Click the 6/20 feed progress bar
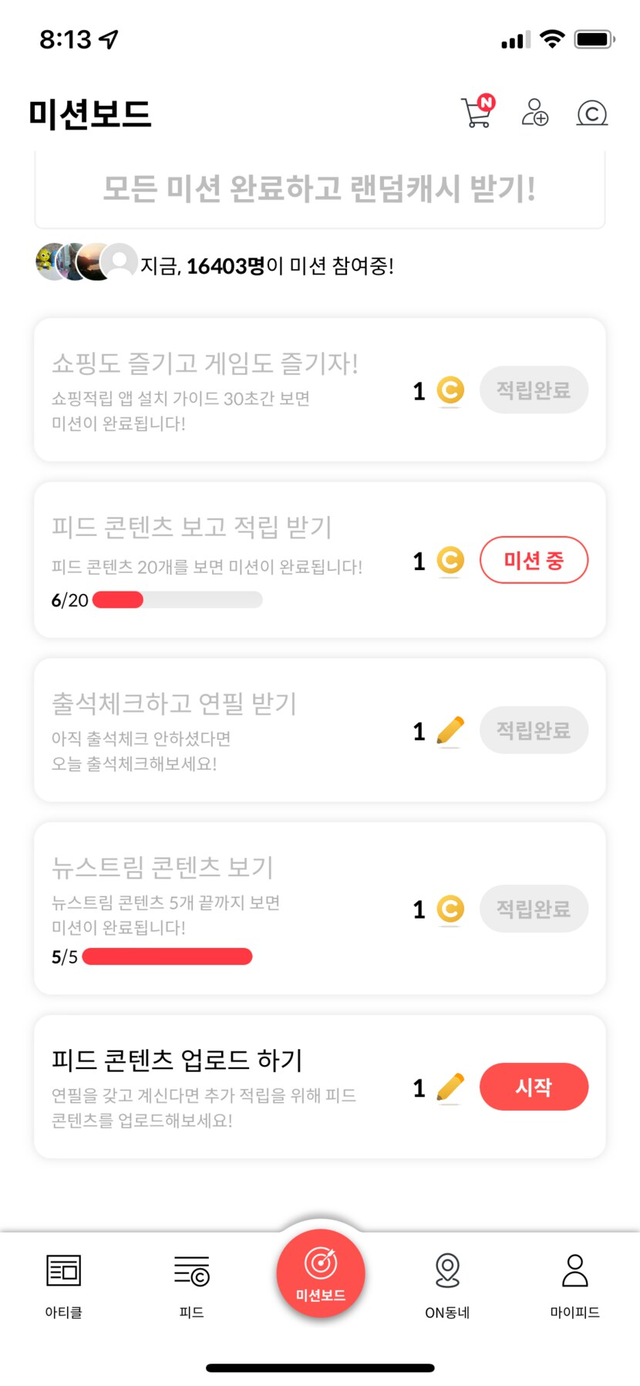The image size is (640, 1386). pyautogui.click(x=177, y=600)
